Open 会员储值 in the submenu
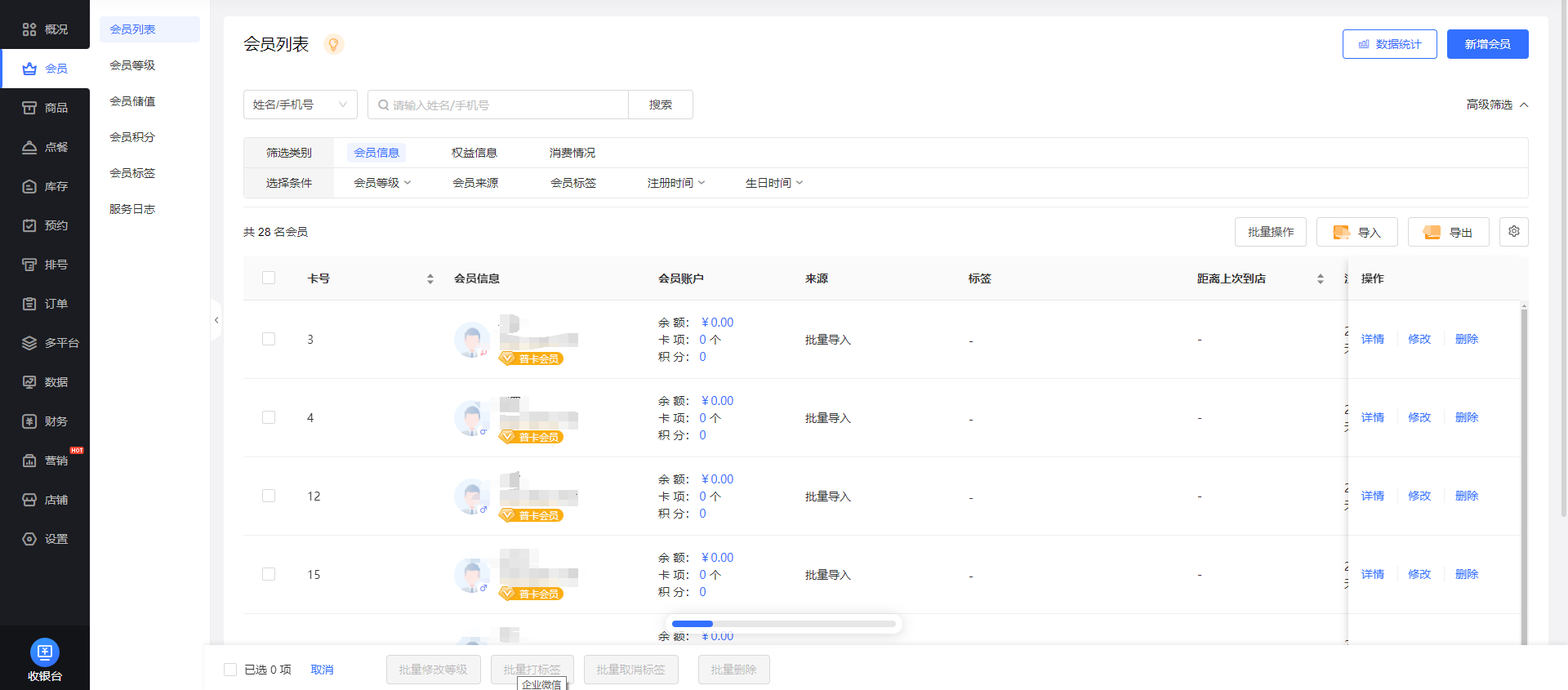1568x690 pixels. [132, 101]
